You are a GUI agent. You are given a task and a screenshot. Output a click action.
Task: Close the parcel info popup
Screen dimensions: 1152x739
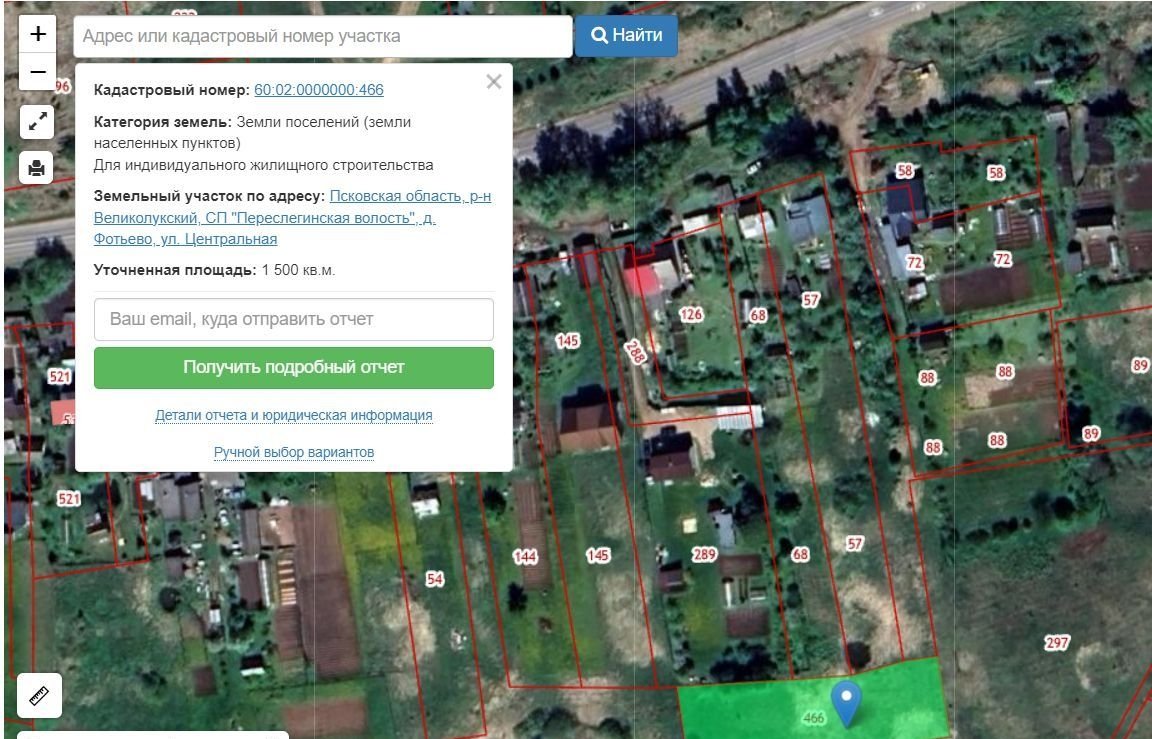[493, 82]
